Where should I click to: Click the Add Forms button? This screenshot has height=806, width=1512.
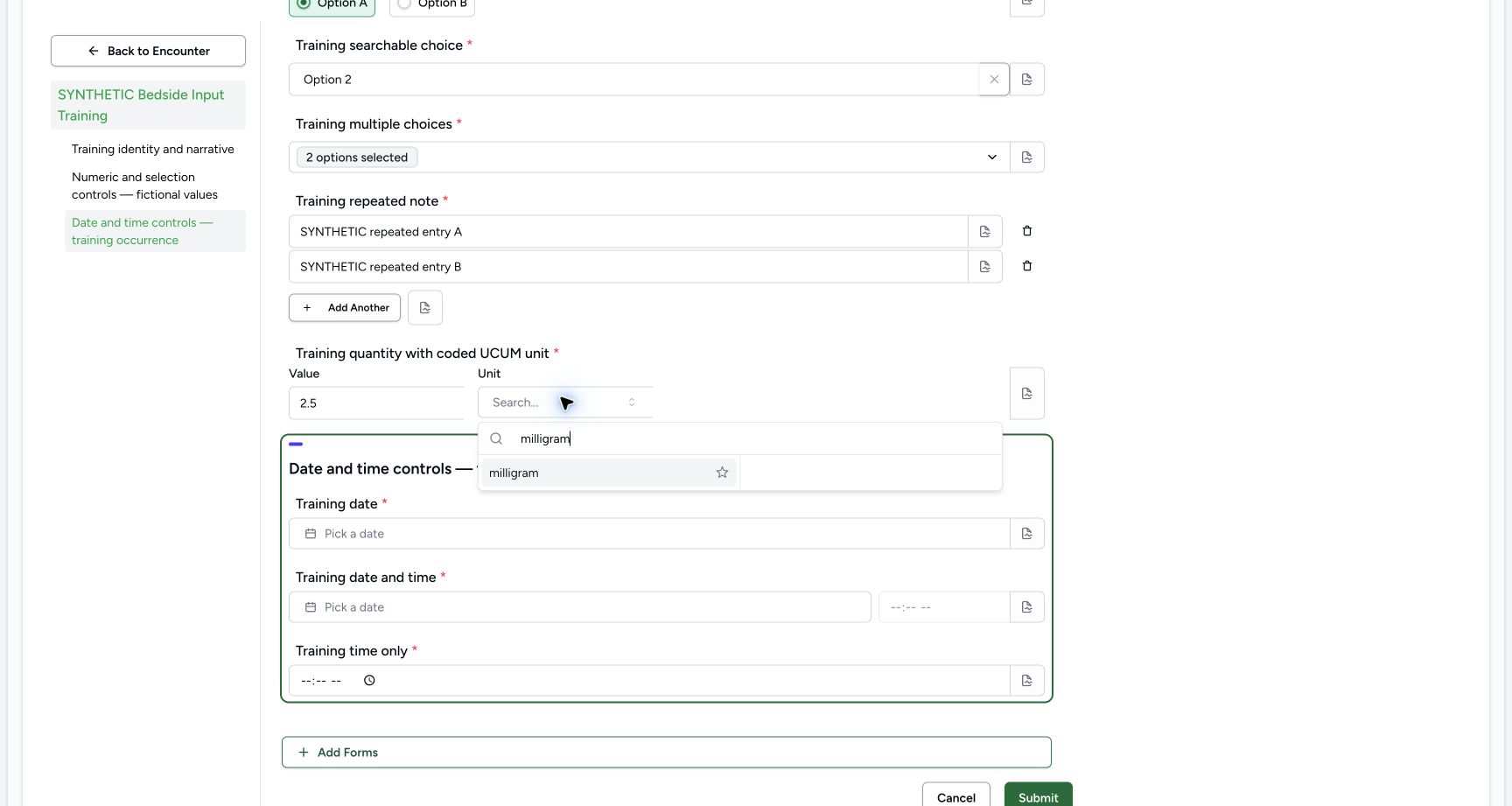667,753
